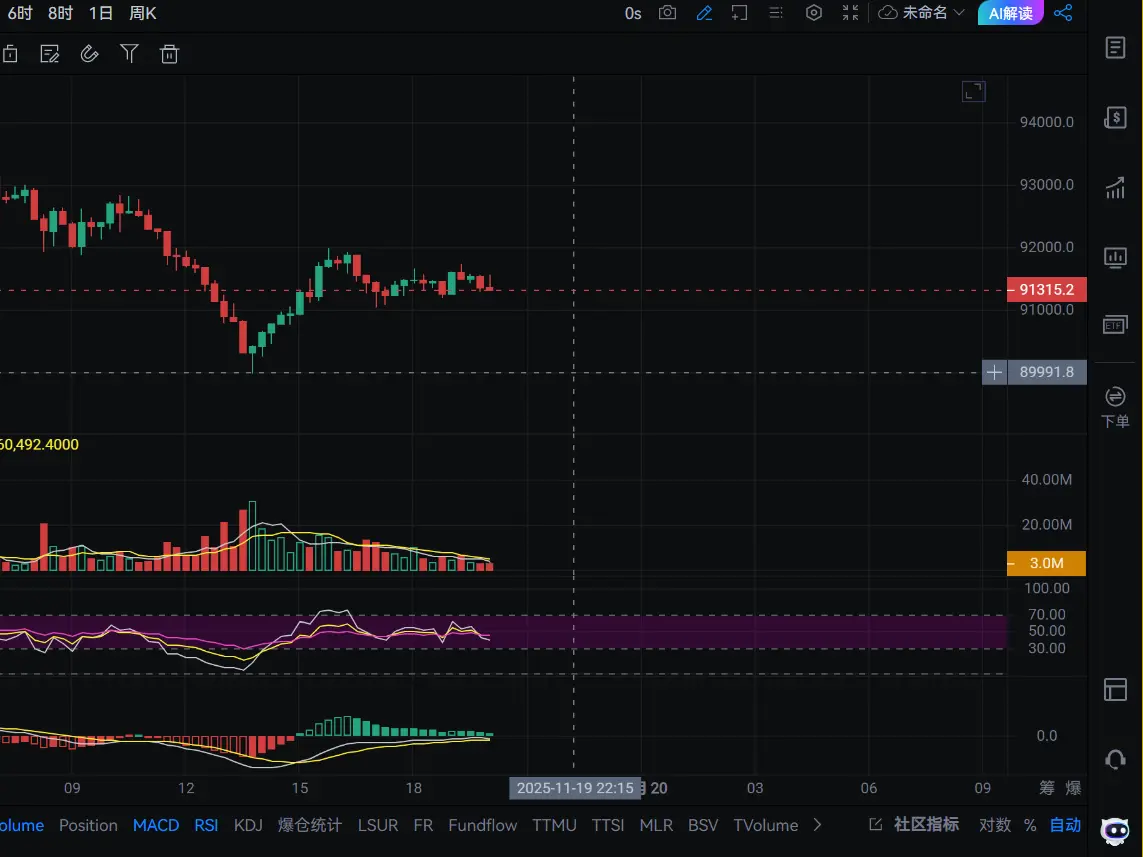Enable the TTMU indicator
Screen dimensions: 1143x857
[554, 825]
